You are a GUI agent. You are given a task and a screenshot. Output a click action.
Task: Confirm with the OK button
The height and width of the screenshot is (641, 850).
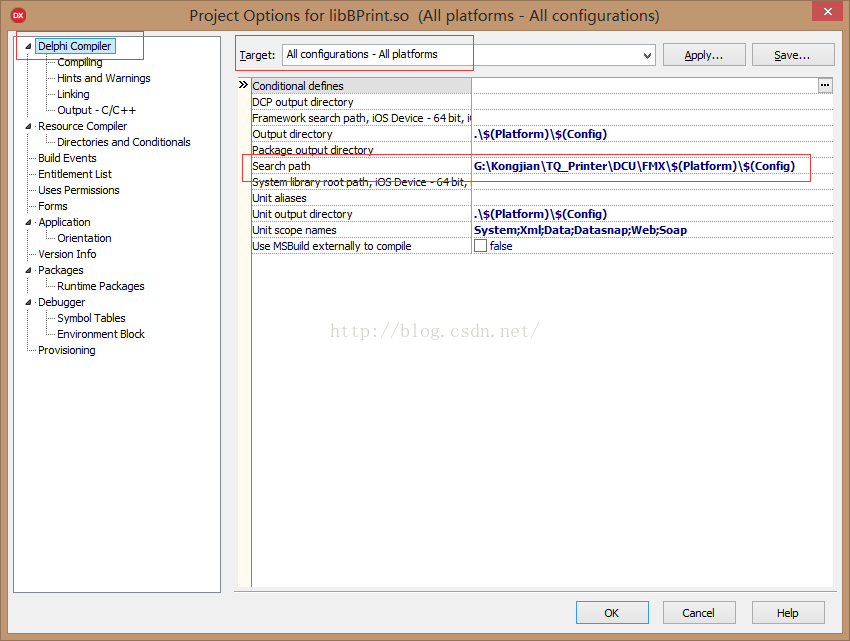612,613
